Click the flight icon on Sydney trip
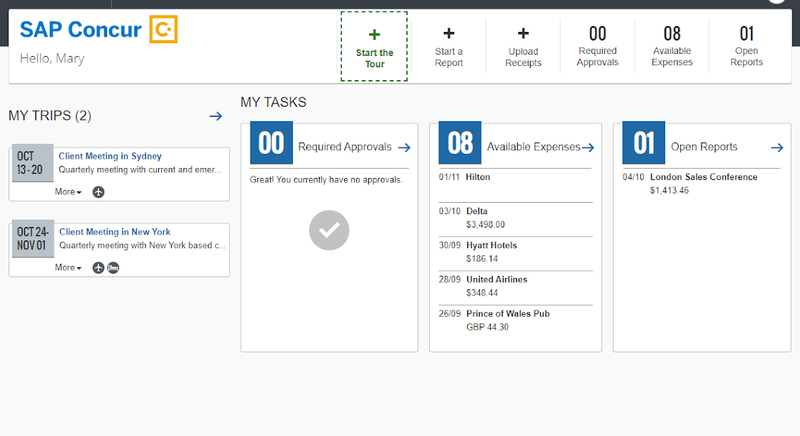The image size is (800, 436). (98, 192)
